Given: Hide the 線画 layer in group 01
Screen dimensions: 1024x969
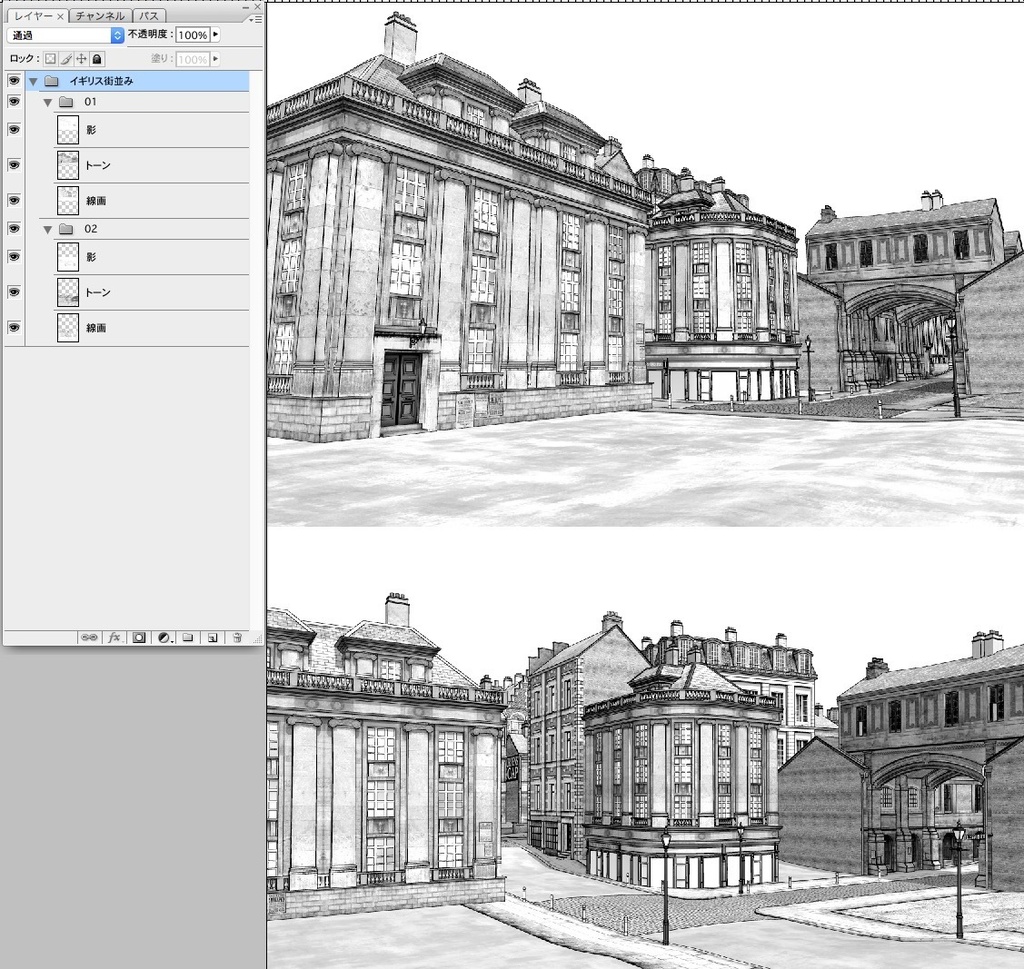Looking at the screenshot, I should 14,200.
